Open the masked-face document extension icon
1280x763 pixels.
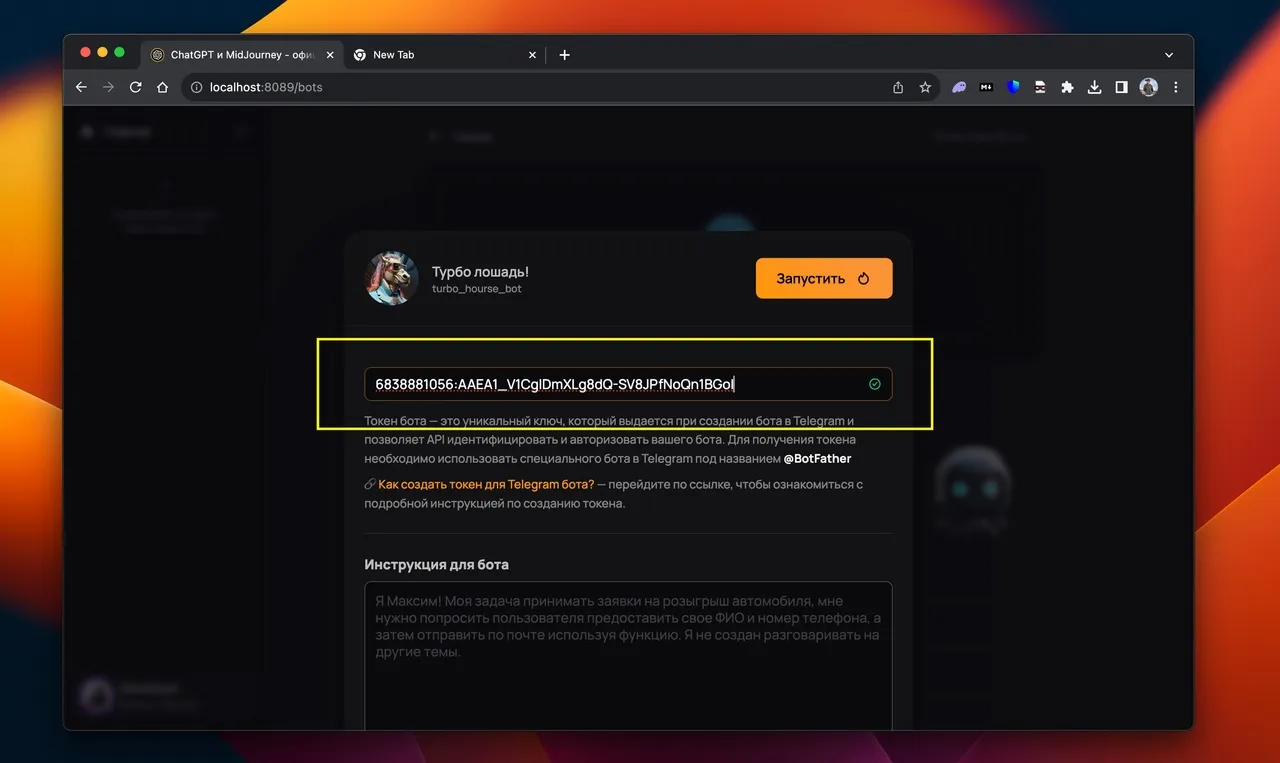[x=1040, y=87]
